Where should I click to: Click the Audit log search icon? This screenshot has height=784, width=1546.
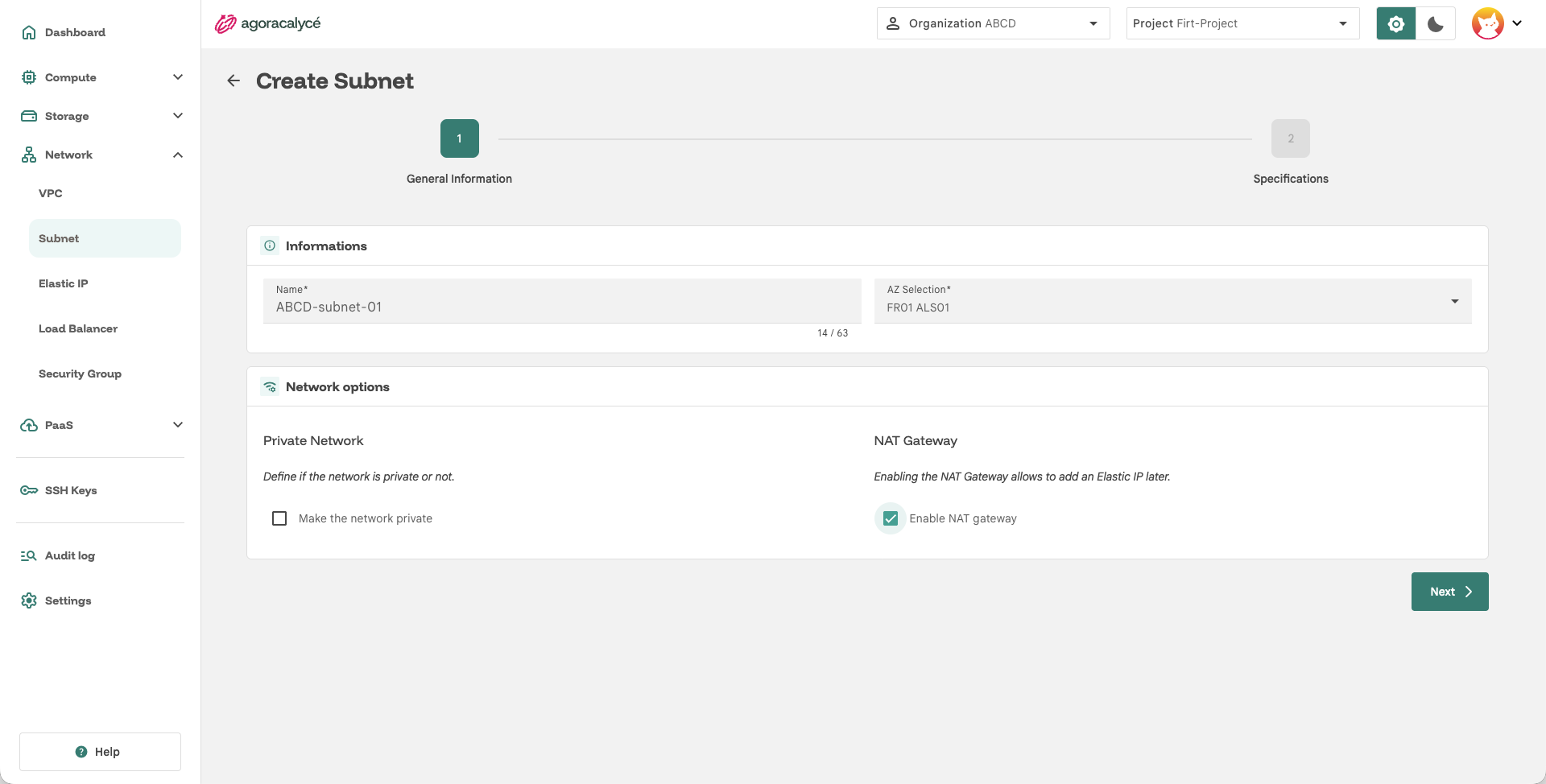[29, 555]
